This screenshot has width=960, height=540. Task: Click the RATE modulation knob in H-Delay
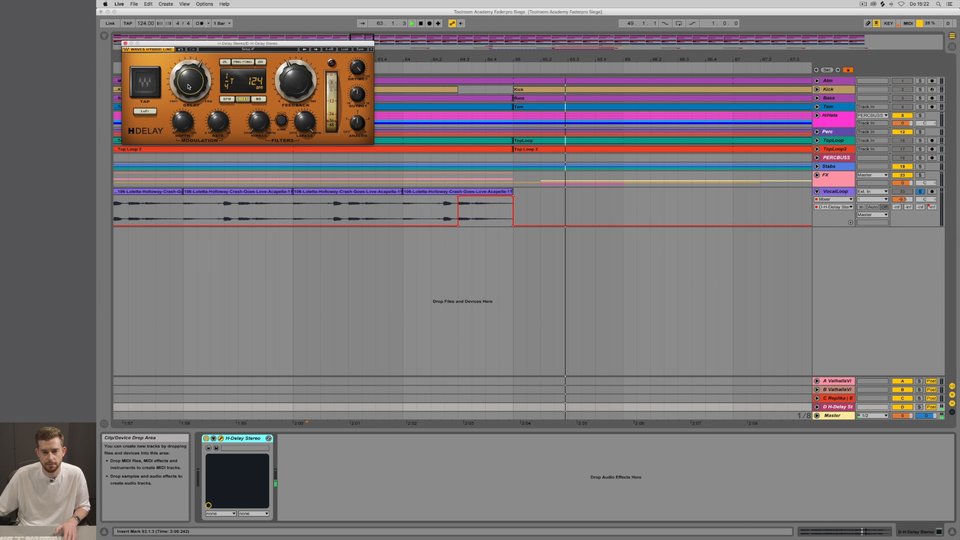217,122
